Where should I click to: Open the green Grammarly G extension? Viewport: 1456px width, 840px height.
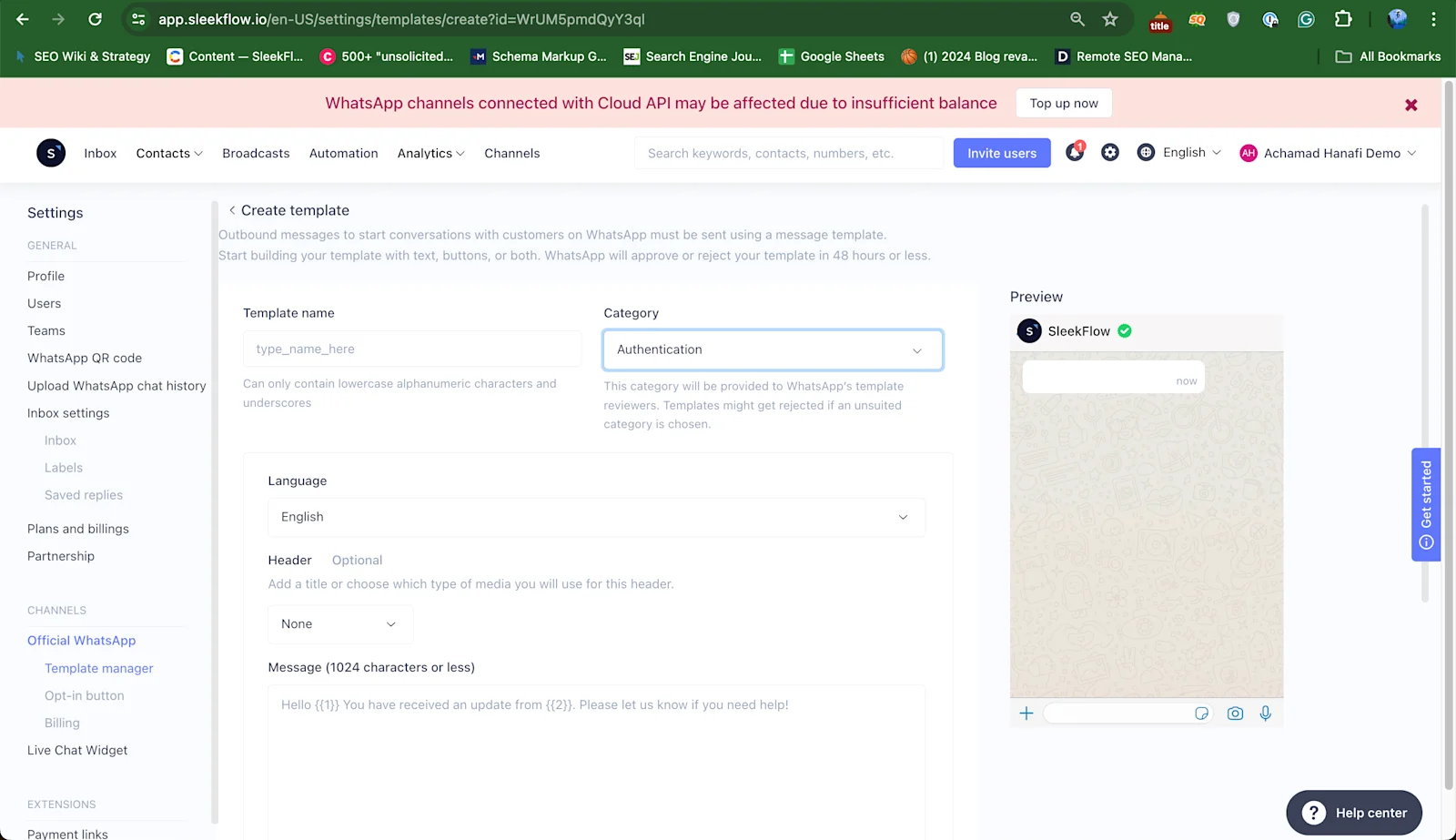point(1306,19)
